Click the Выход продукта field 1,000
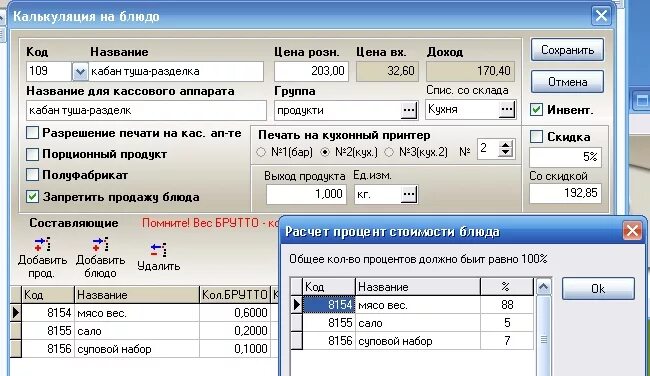The height and width of the screenshot is (376, 650). click(x=306, y=194)
